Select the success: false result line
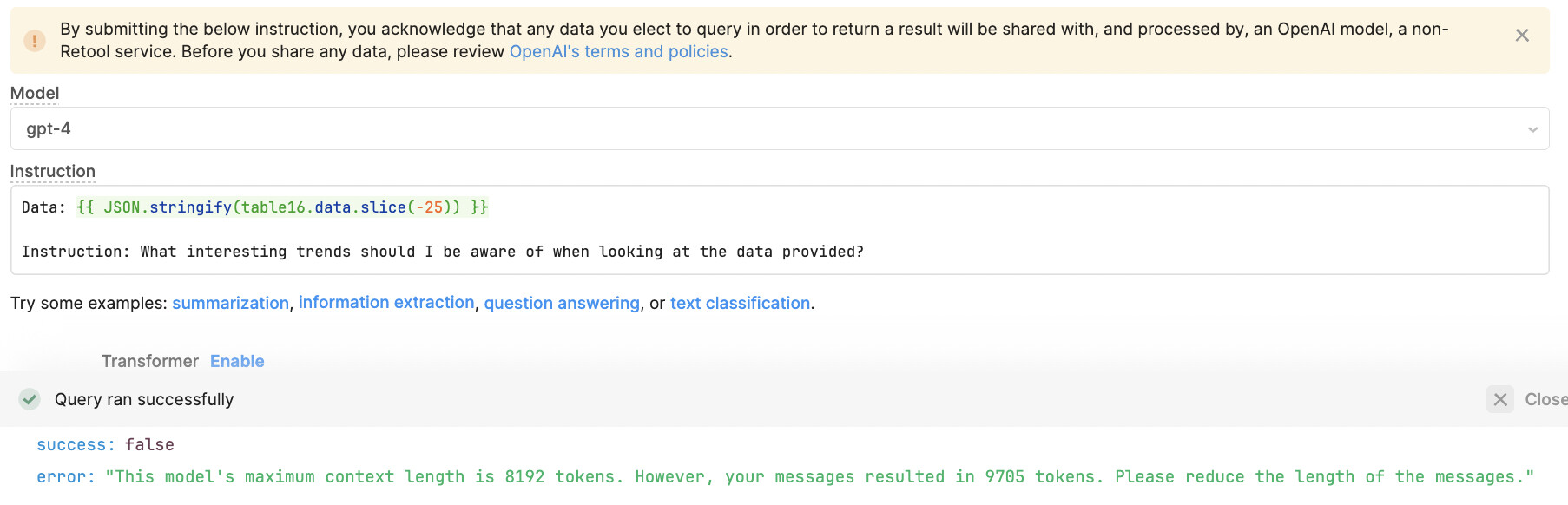Viewport: 1568px width, 505px height. [105, 445]
